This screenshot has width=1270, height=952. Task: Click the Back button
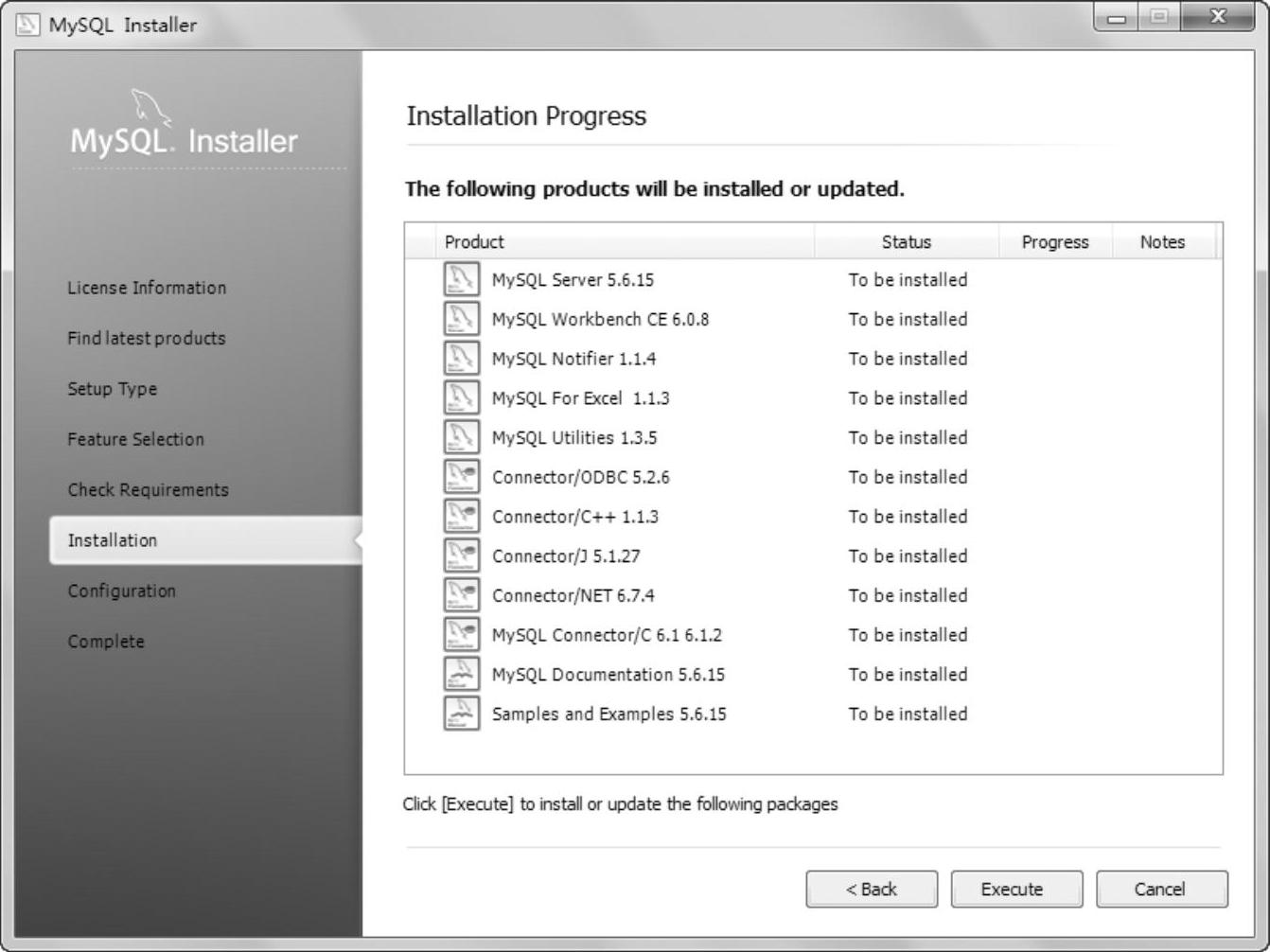[872, 890]
